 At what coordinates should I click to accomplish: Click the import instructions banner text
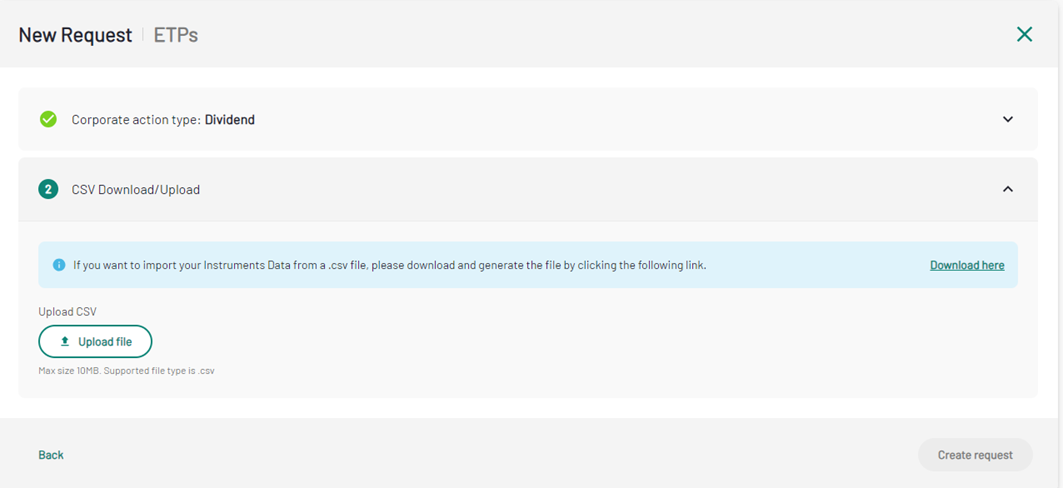pos(390,265)
